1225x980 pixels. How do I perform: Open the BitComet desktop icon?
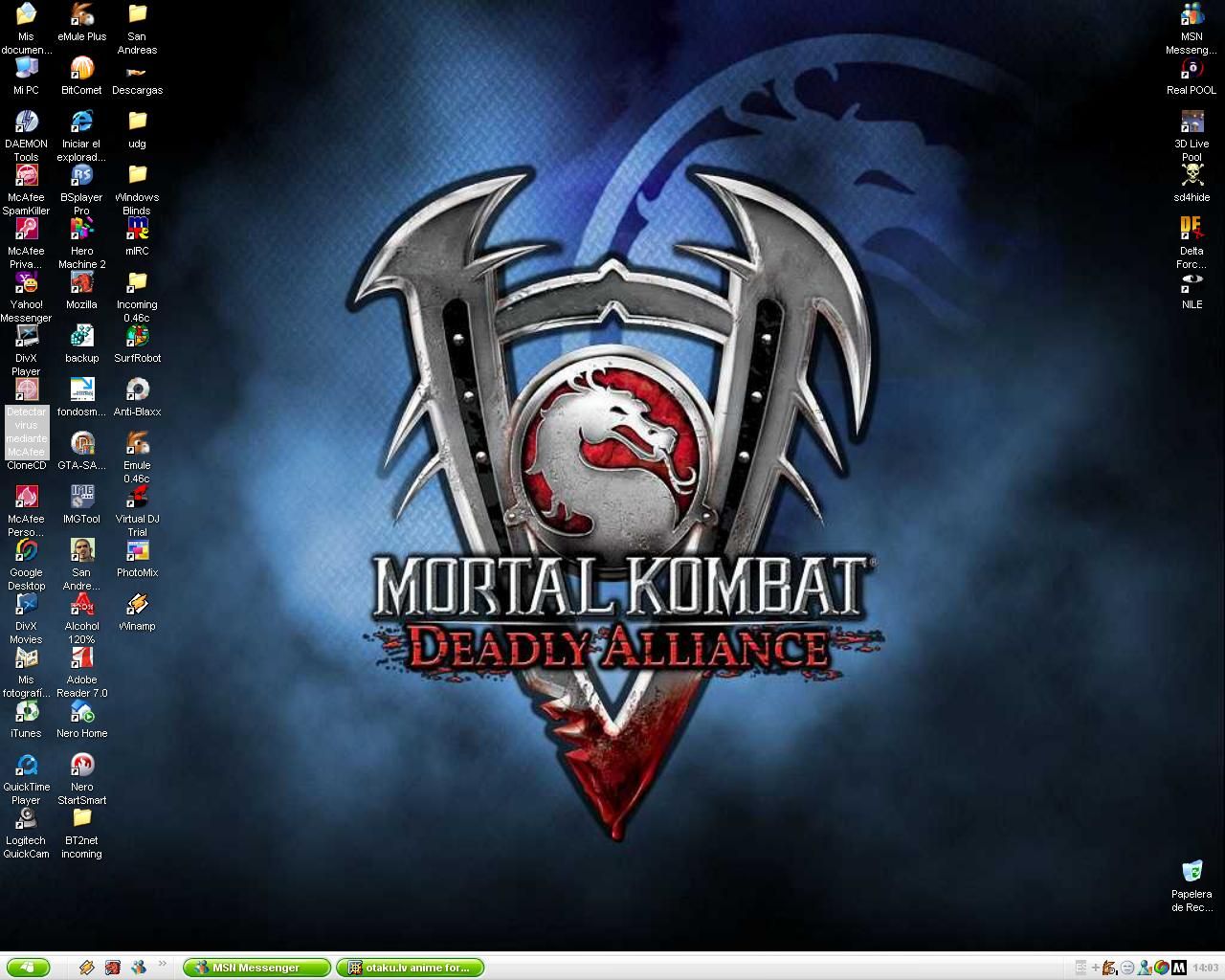(82, 68)
